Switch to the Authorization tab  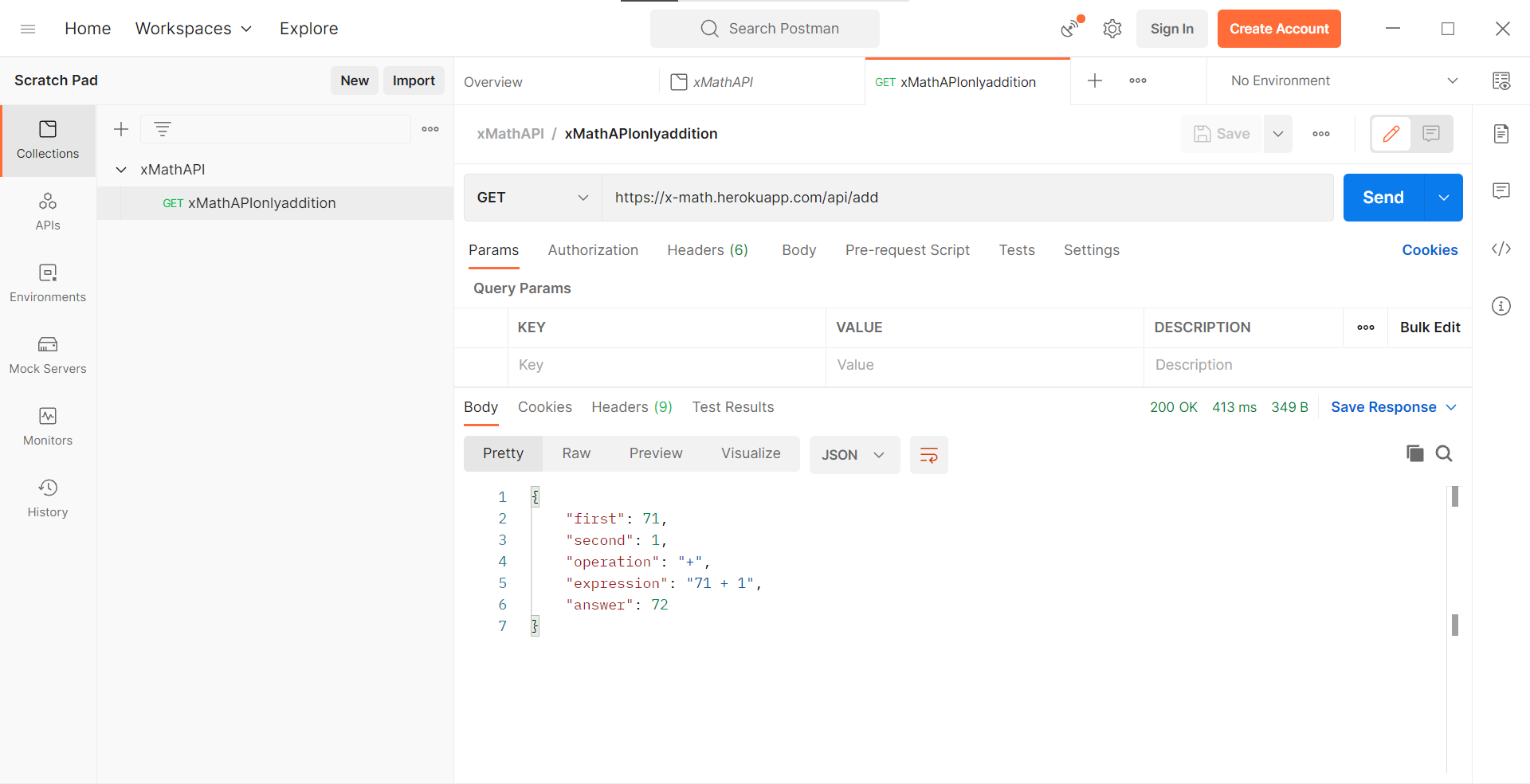click(593, 249)
